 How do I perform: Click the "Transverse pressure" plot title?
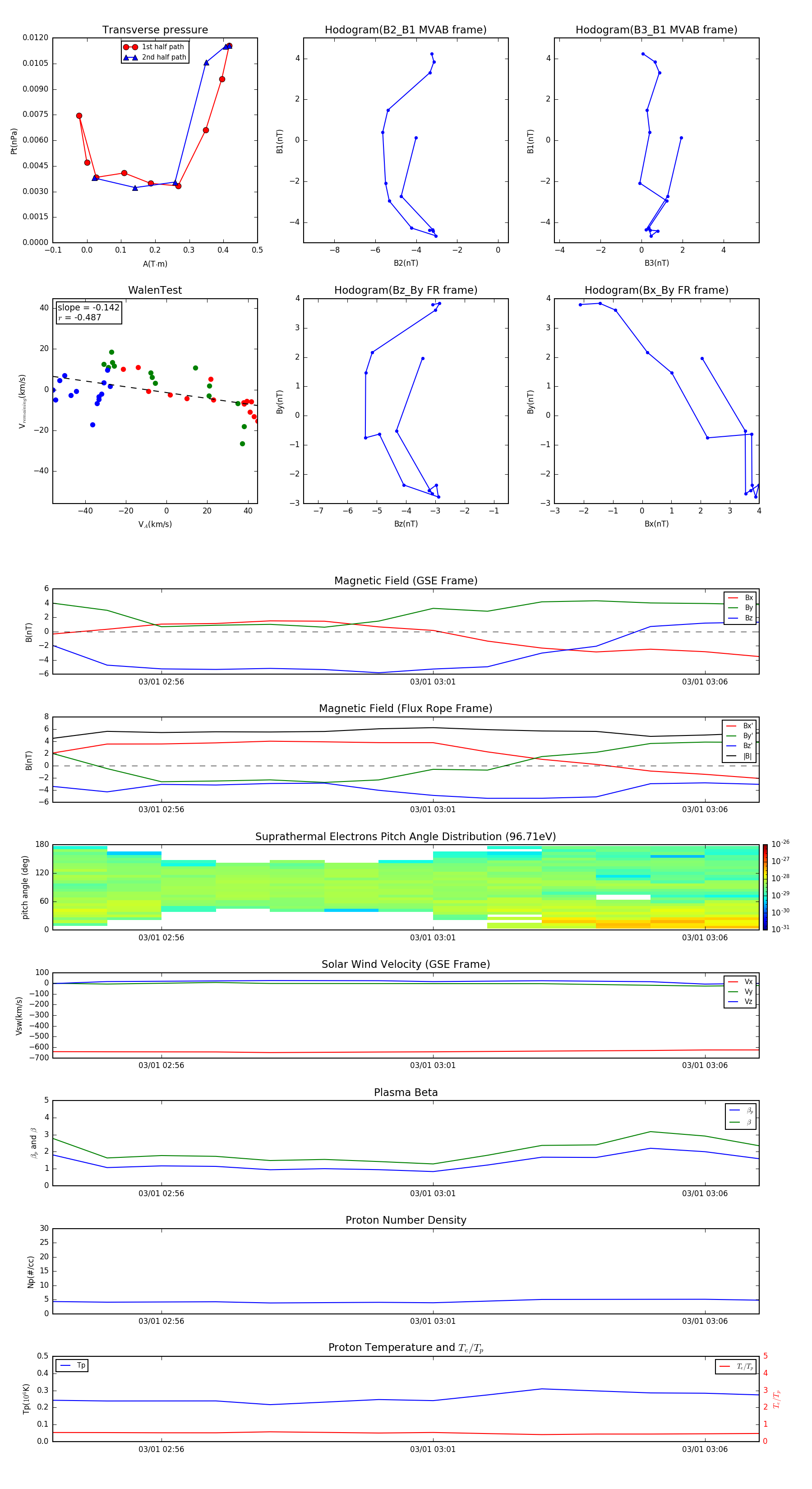(x=155, y=30)
